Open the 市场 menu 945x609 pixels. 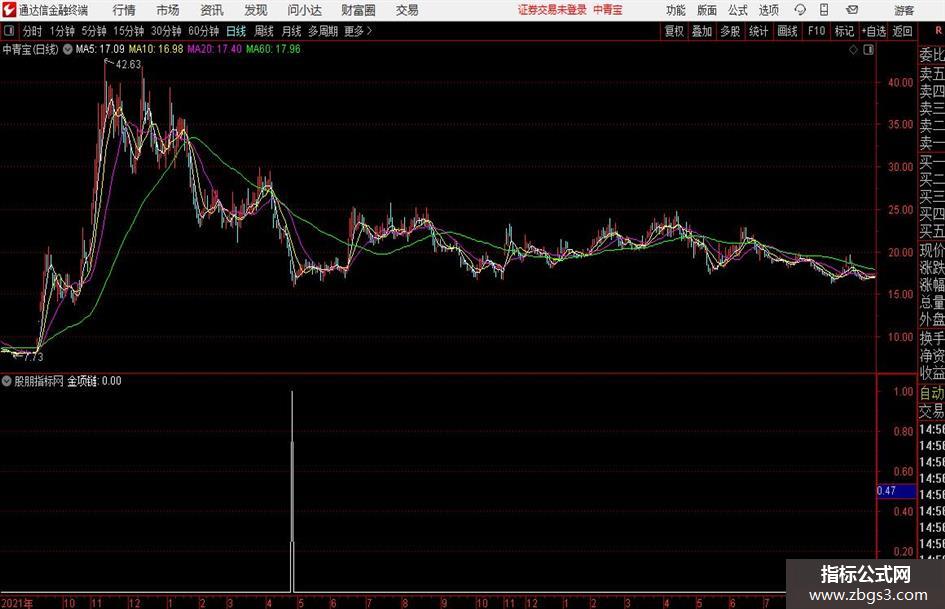(x=168, y=10)
